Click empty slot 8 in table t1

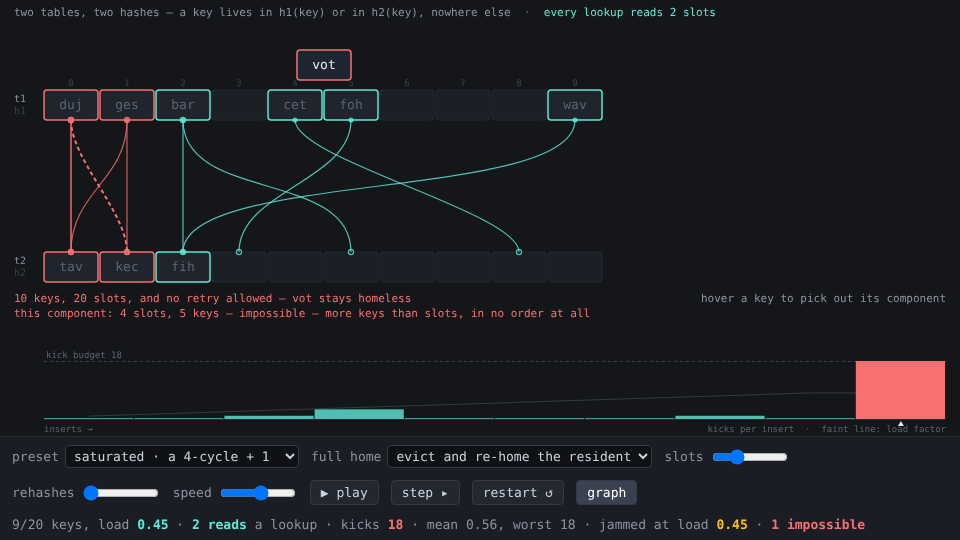pos(519,105)
